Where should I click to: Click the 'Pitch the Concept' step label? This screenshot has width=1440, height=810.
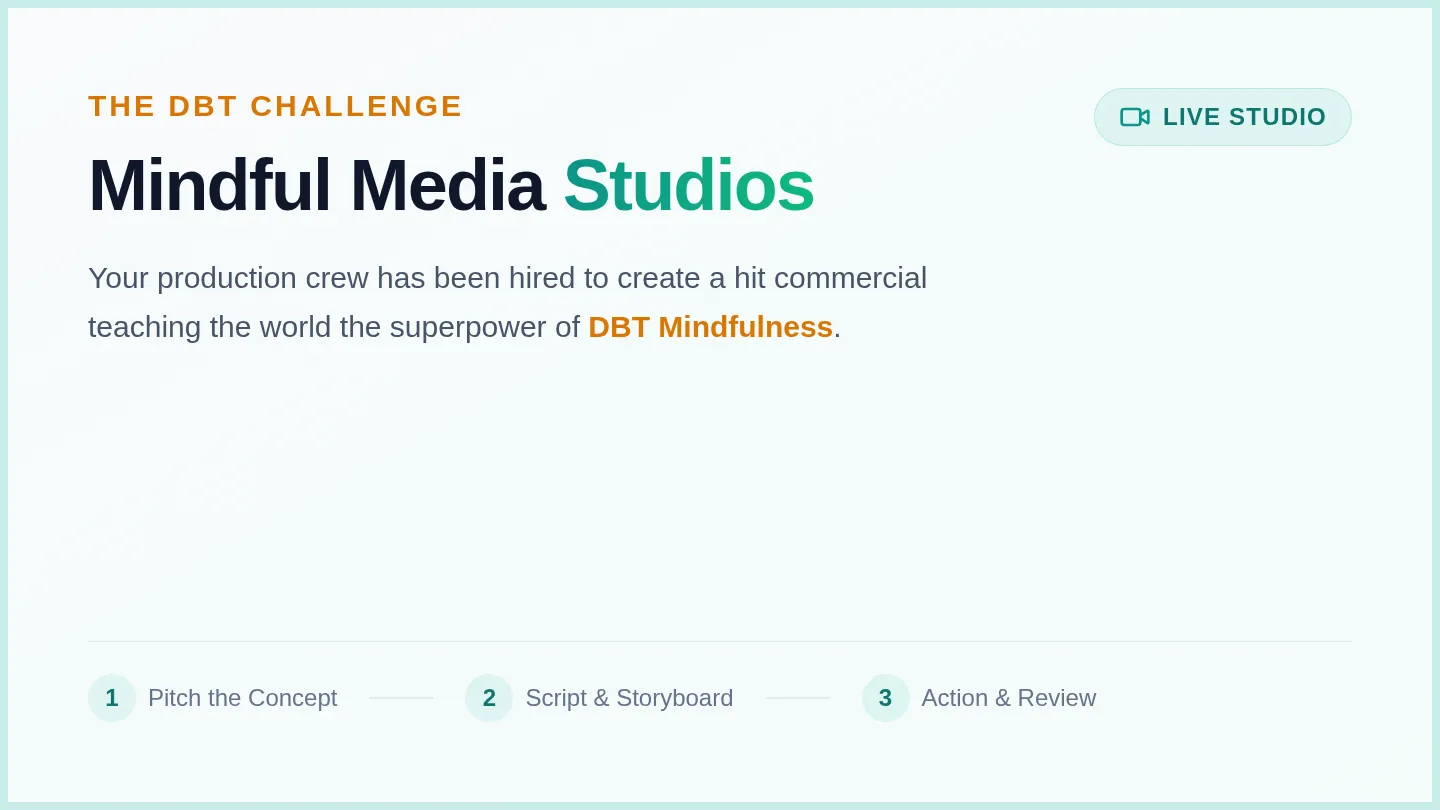(x=243, y=698)
